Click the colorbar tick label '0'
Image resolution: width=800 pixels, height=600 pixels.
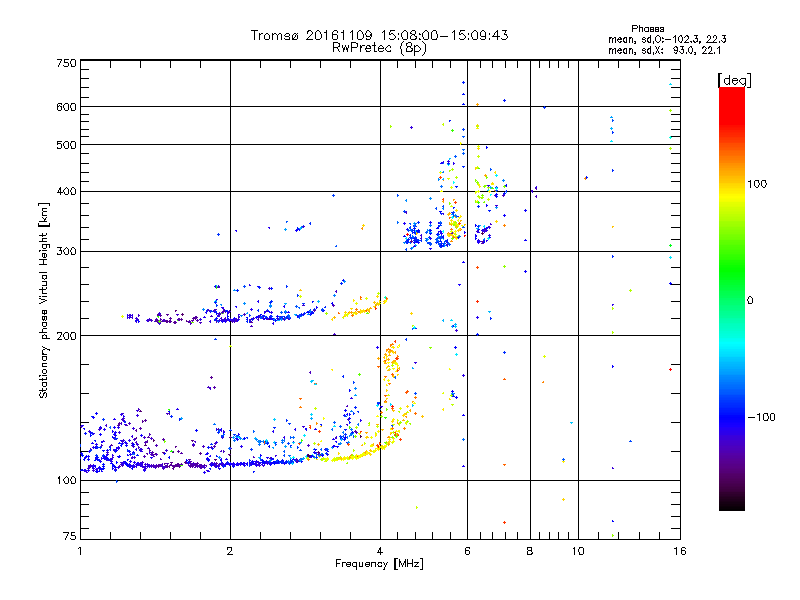750,301
